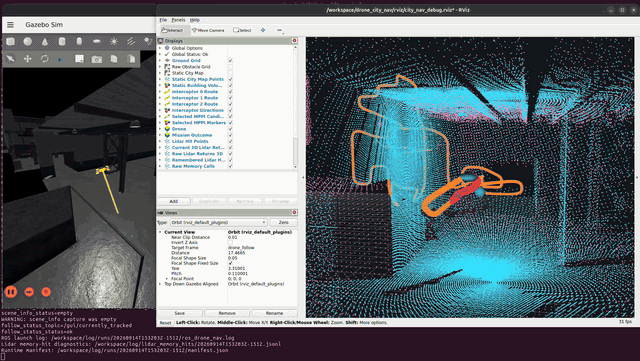The image size is (640, 361).
Task: Click the Rename view button
Action: tap(274, 313)
